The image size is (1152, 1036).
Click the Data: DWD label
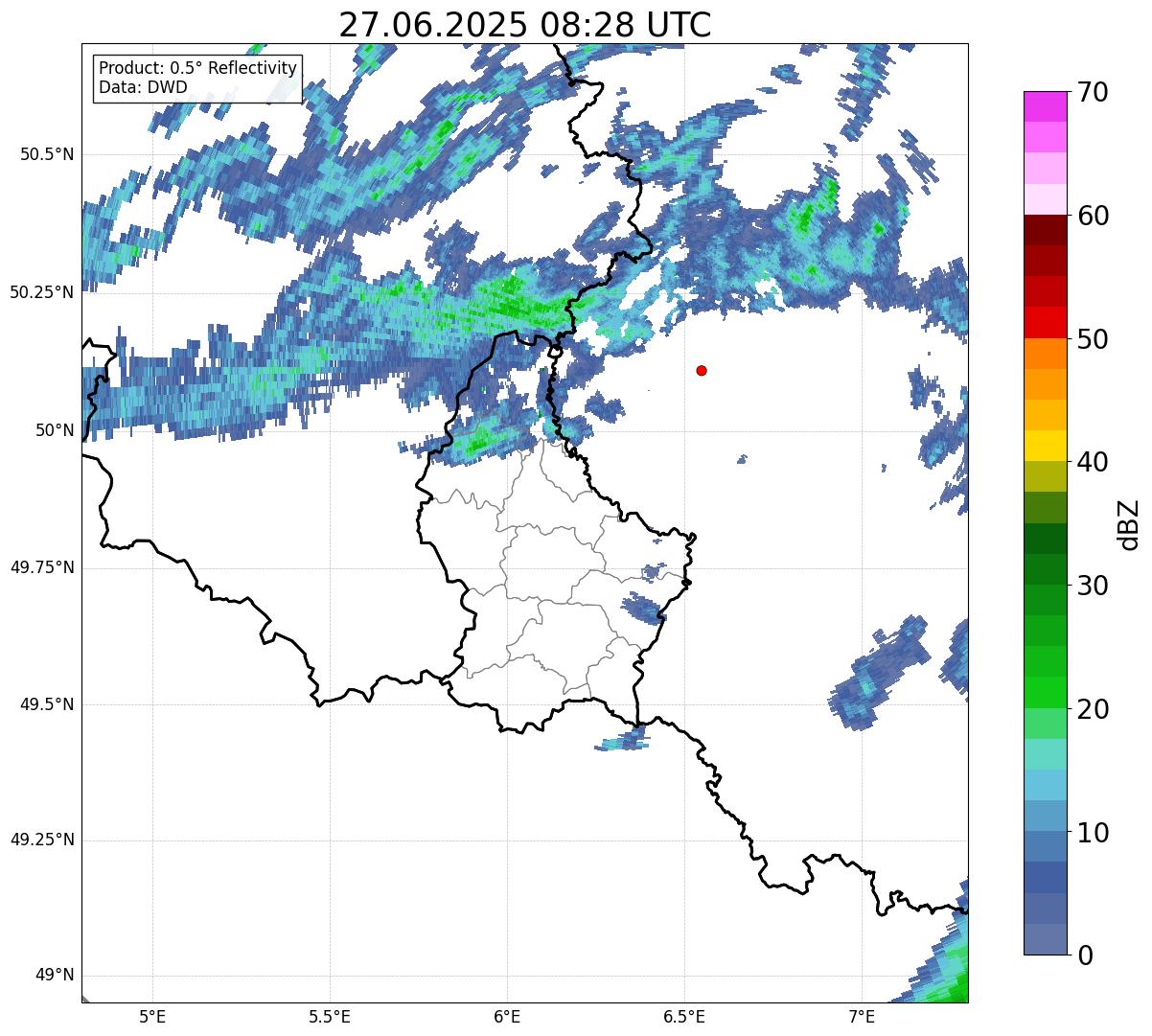click(143, 87)
